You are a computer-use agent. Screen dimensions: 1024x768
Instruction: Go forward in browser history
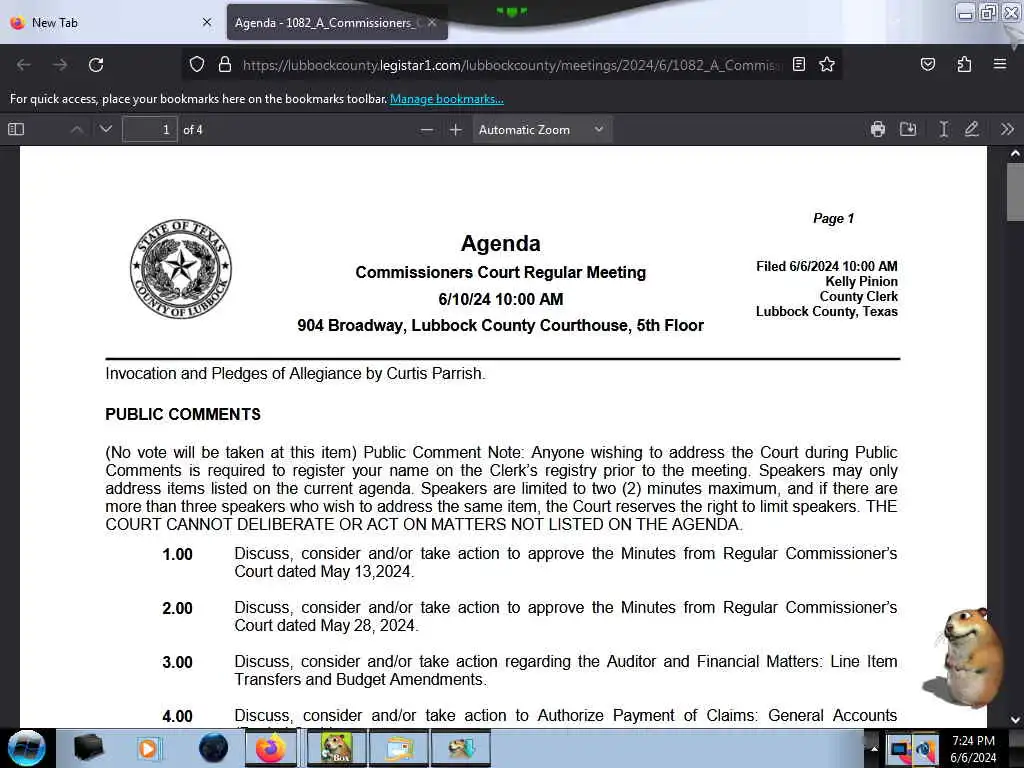point(60,65)
